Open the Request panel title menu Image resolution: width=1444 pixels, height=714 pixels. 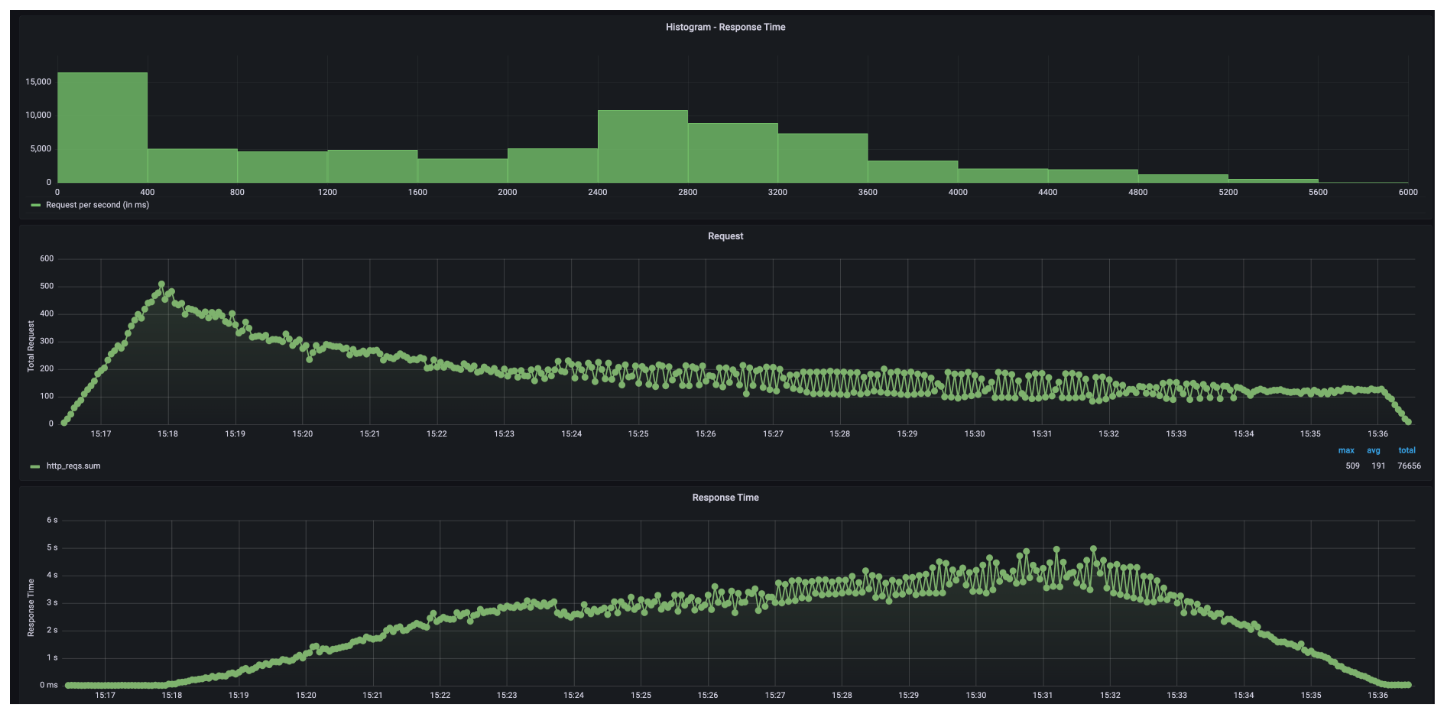coord(725,236)
